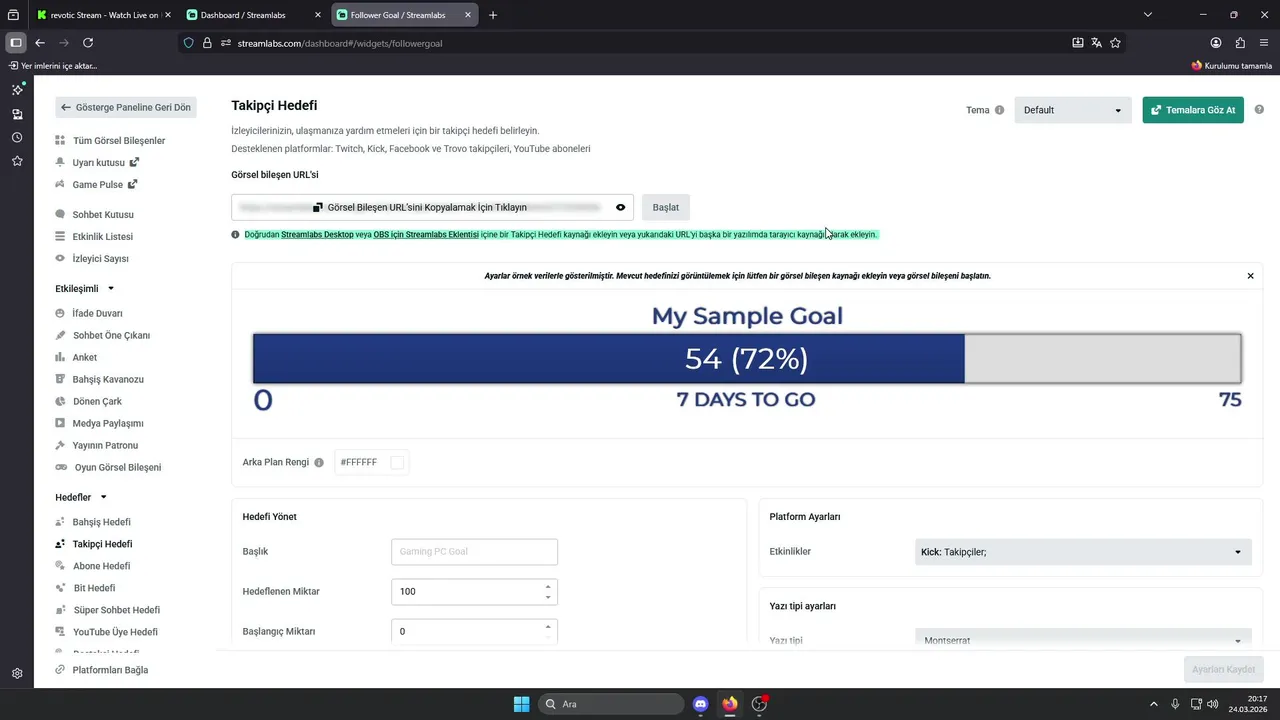The image size is (1280, 720).
Task: Decrease Hedeflenen Miktar with down arrow
Action: (547, 597)
